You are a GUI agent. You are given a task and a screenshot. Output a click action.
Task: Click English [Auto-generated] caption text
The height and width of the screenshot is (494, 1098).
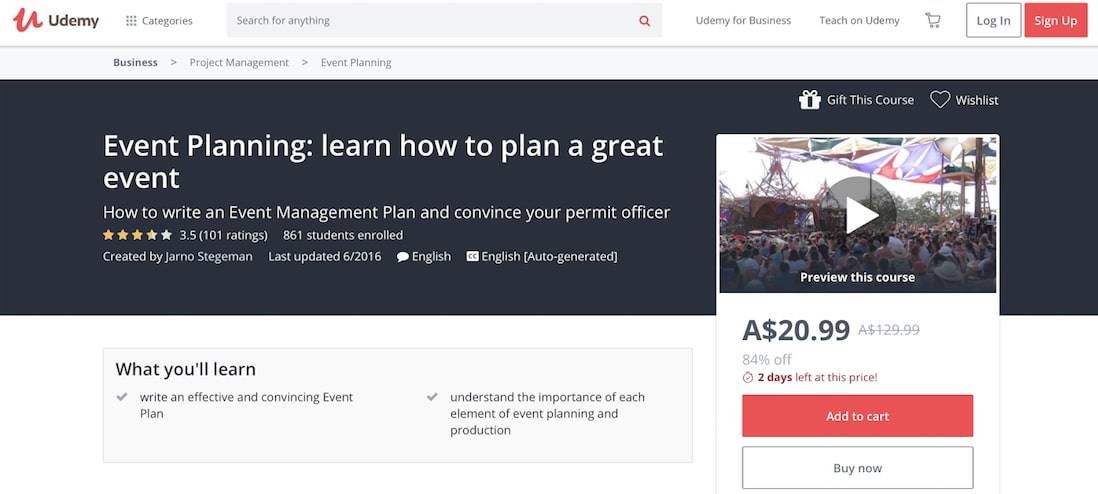pyautogui.click(x=549, y=256)
